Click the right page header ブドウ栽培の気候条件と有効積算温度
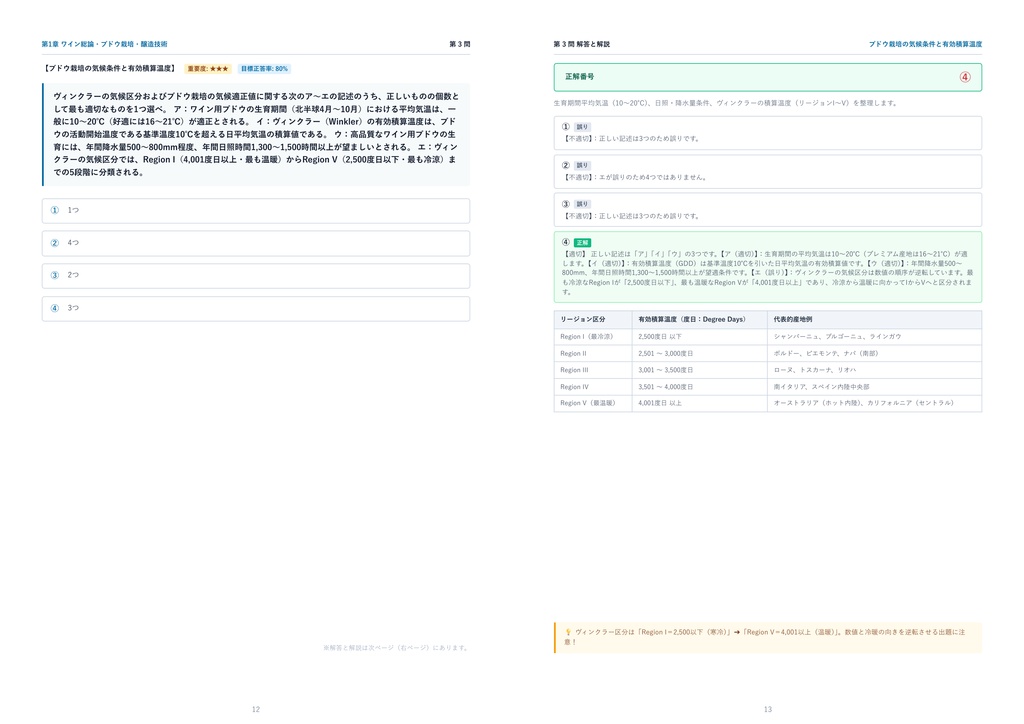 [x=925, y=44]
